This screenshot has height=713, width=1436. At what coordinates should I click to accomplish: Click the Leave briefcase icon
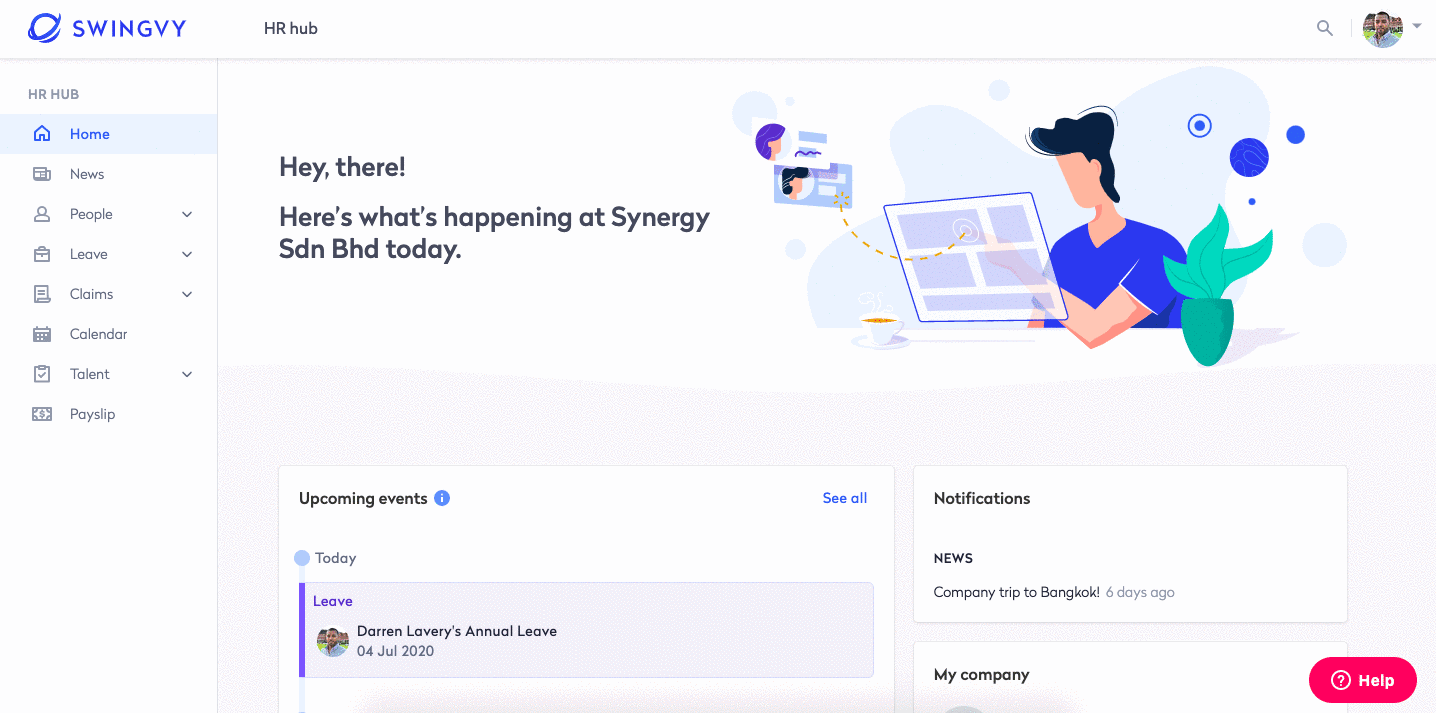point(42,254)
